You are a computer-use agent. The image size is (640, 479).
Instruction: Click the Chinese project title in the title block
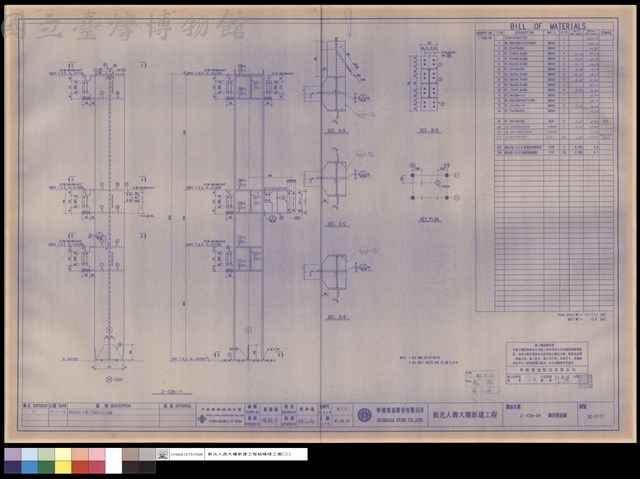(465, 415)
